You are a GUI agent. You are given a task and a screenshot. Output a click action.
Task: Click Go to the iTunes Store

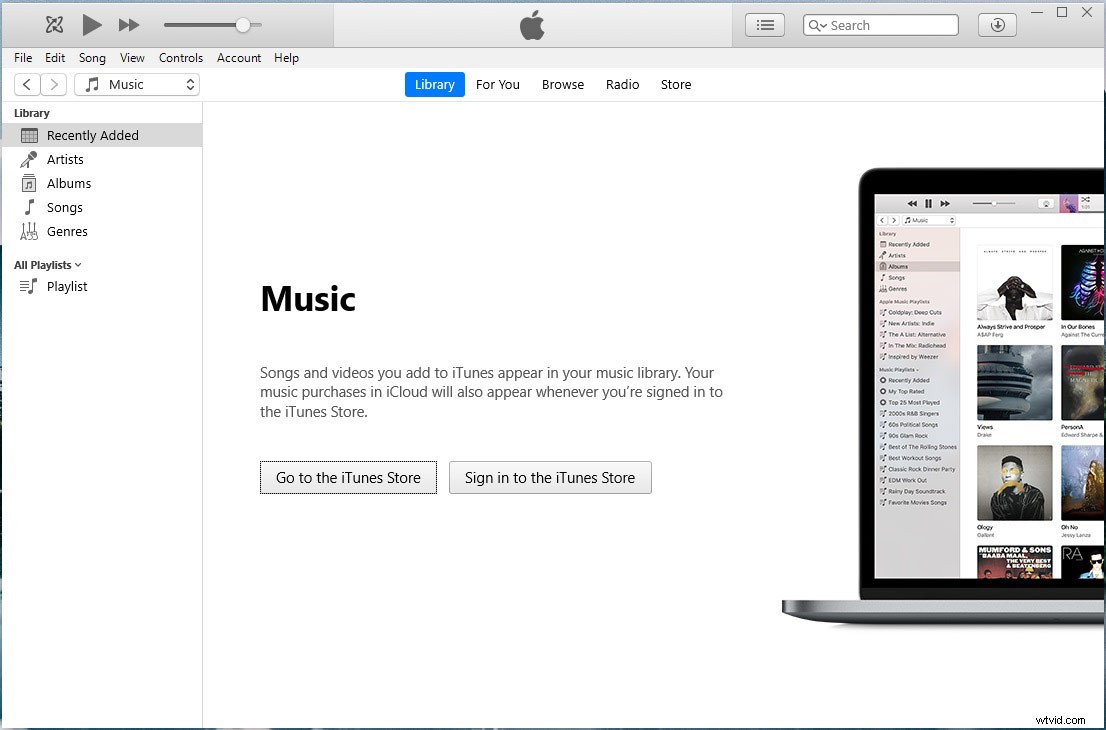(348, 477)
